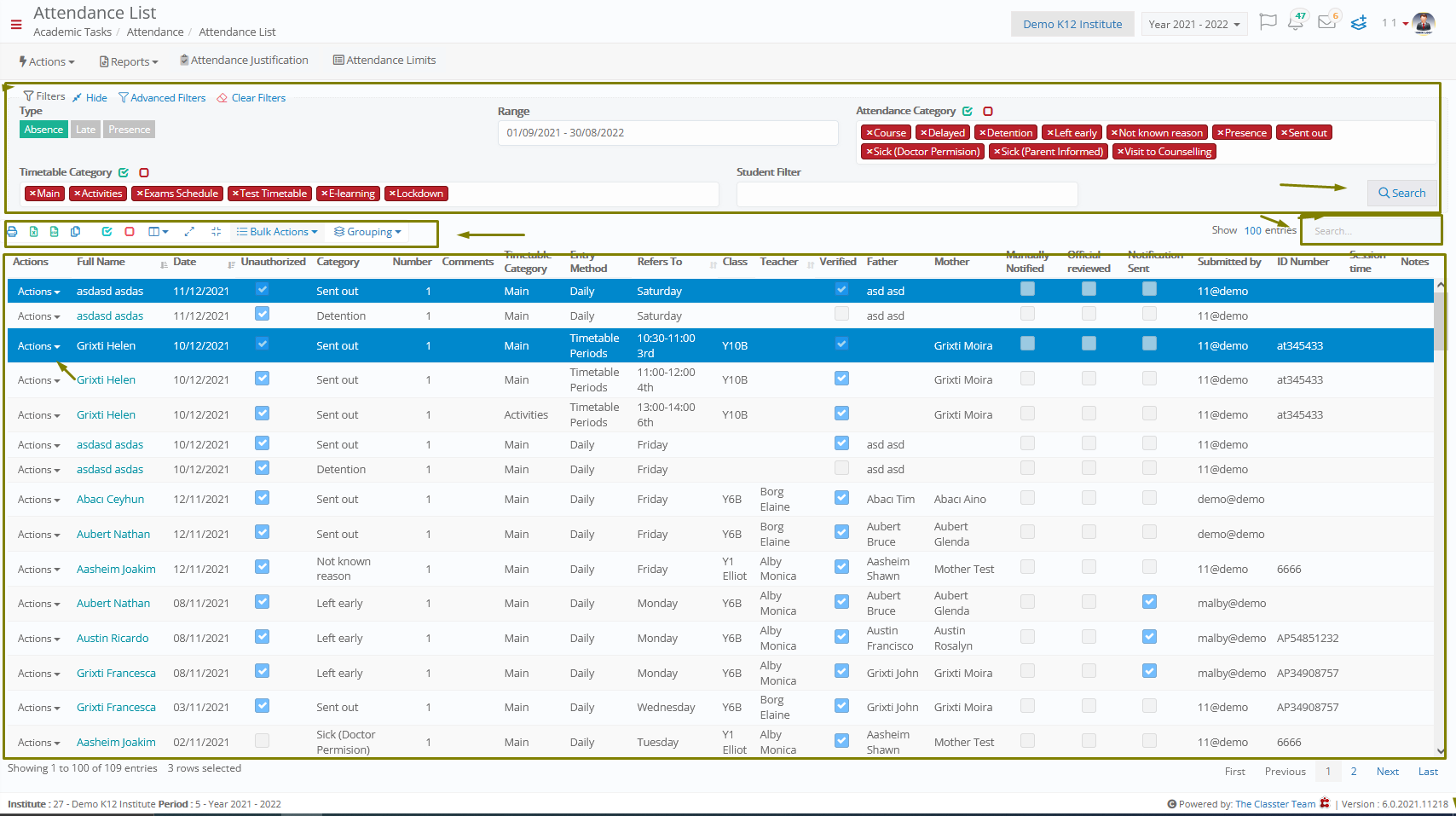Click Demo K12 Institute button
This screenshot has height=816, width=1456.
1072,24
